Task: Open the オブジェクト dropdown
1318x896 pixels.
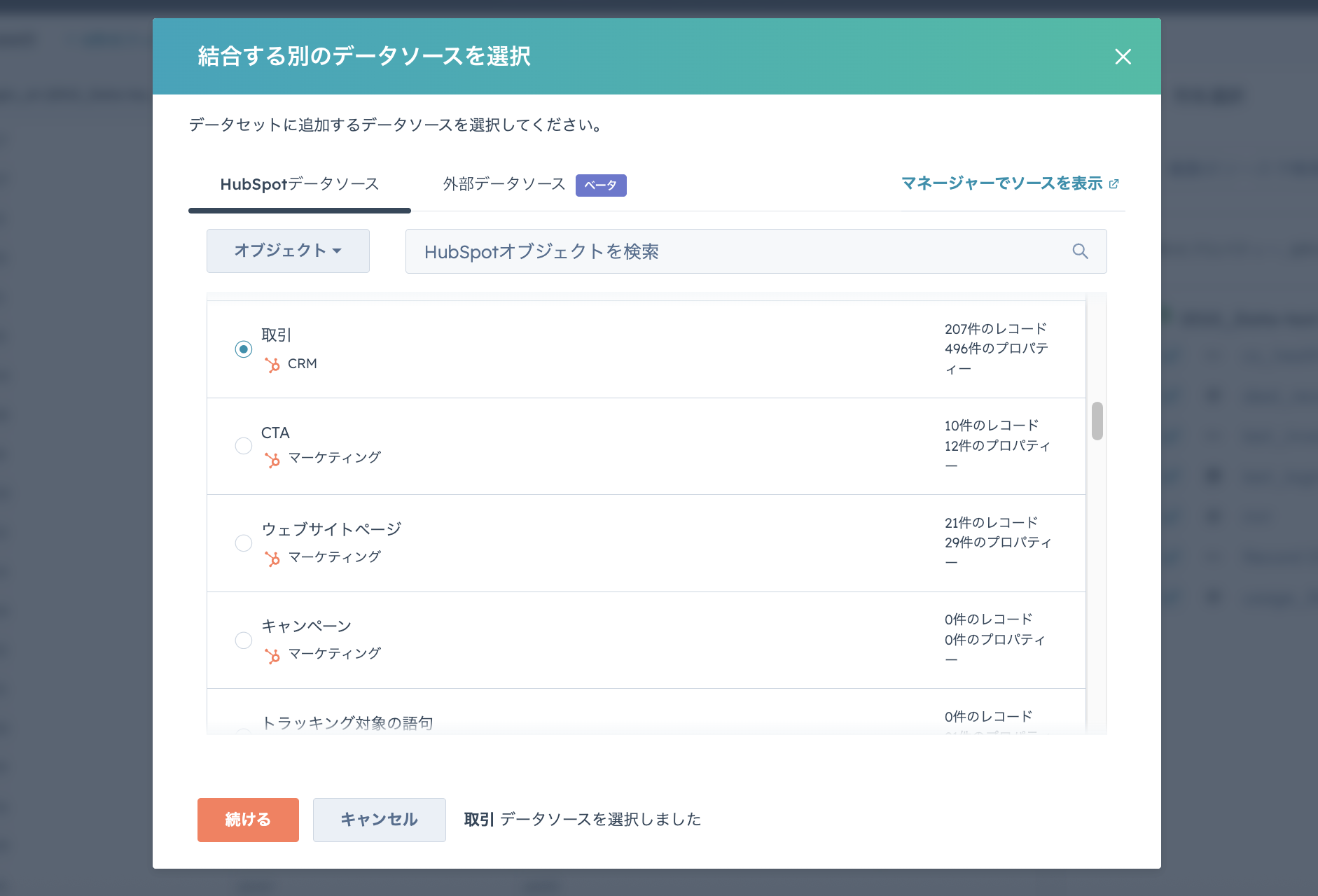Action: click(288, 251)
